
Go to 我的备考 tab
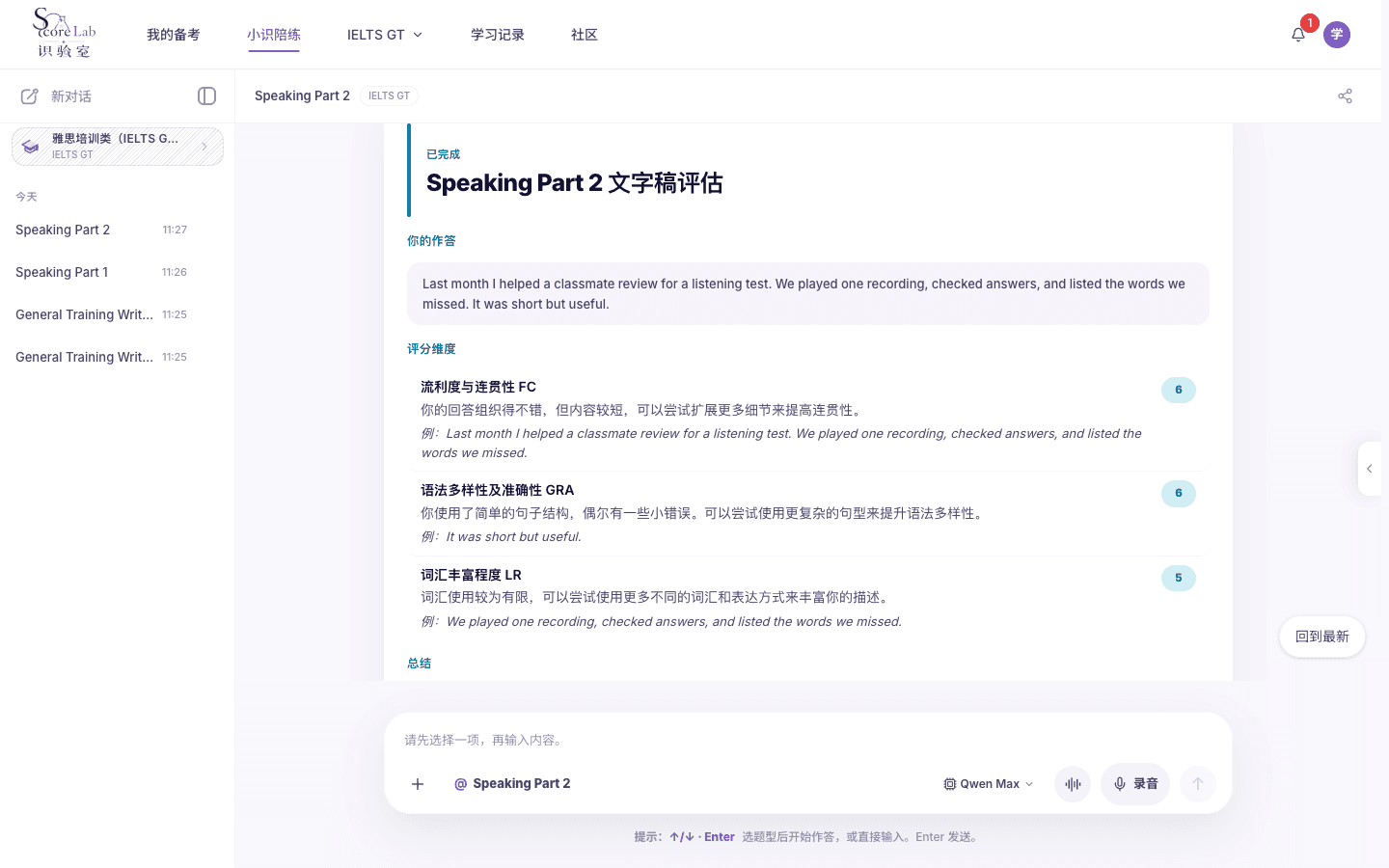(x=174, y=35)
